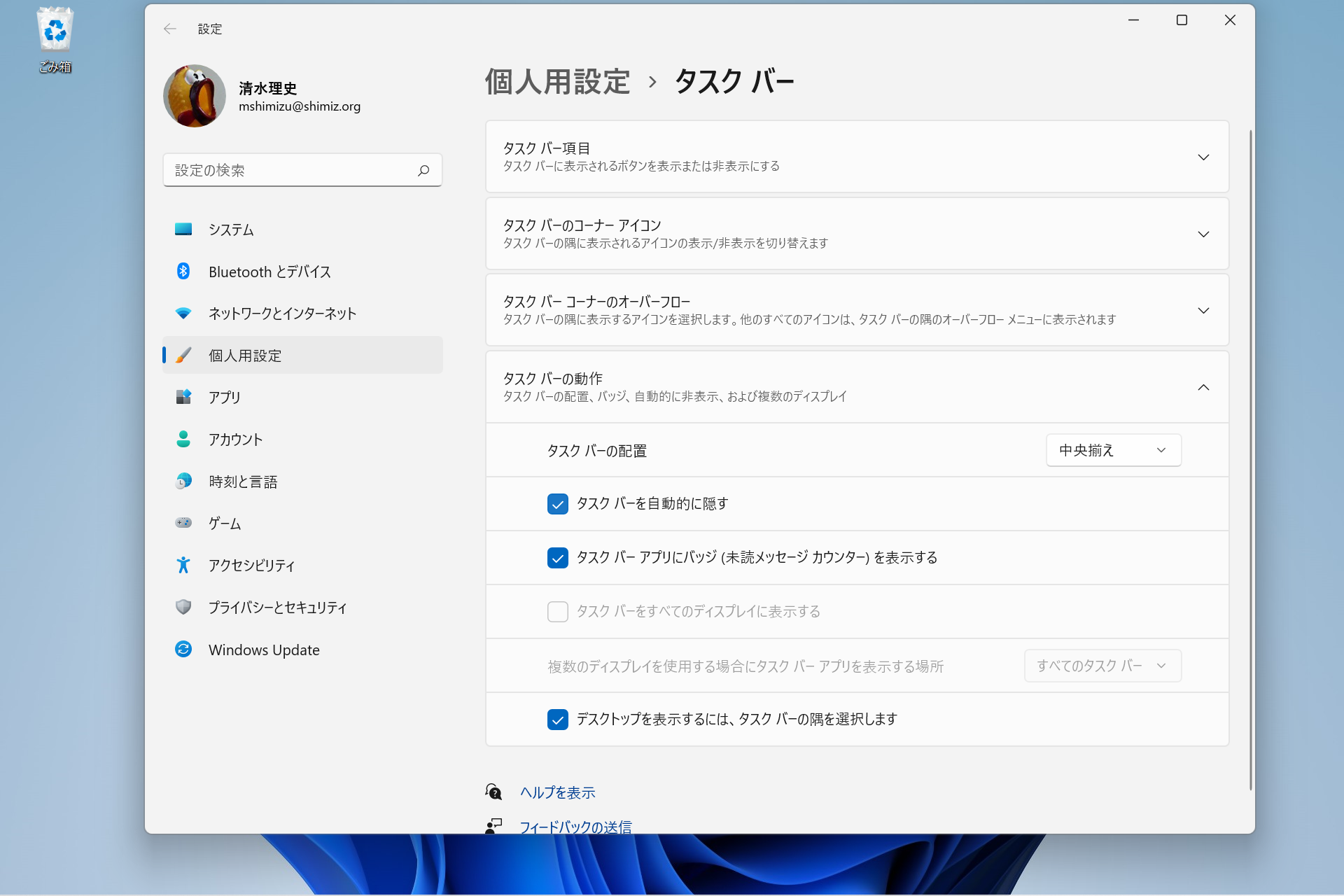Click the アクセシビリティ icon
The image size is (1344, 896).
tap(183, 565)
